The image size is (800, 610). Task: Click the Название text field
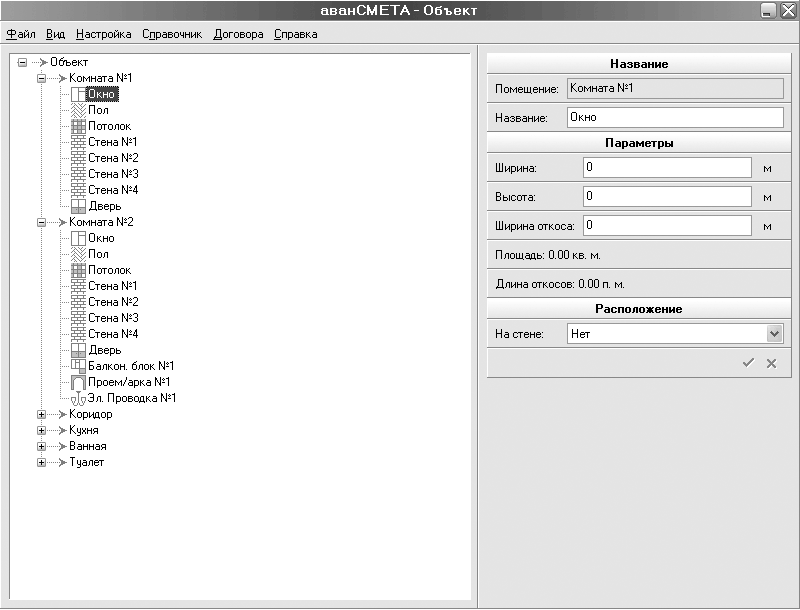click(x=674, y=118)
